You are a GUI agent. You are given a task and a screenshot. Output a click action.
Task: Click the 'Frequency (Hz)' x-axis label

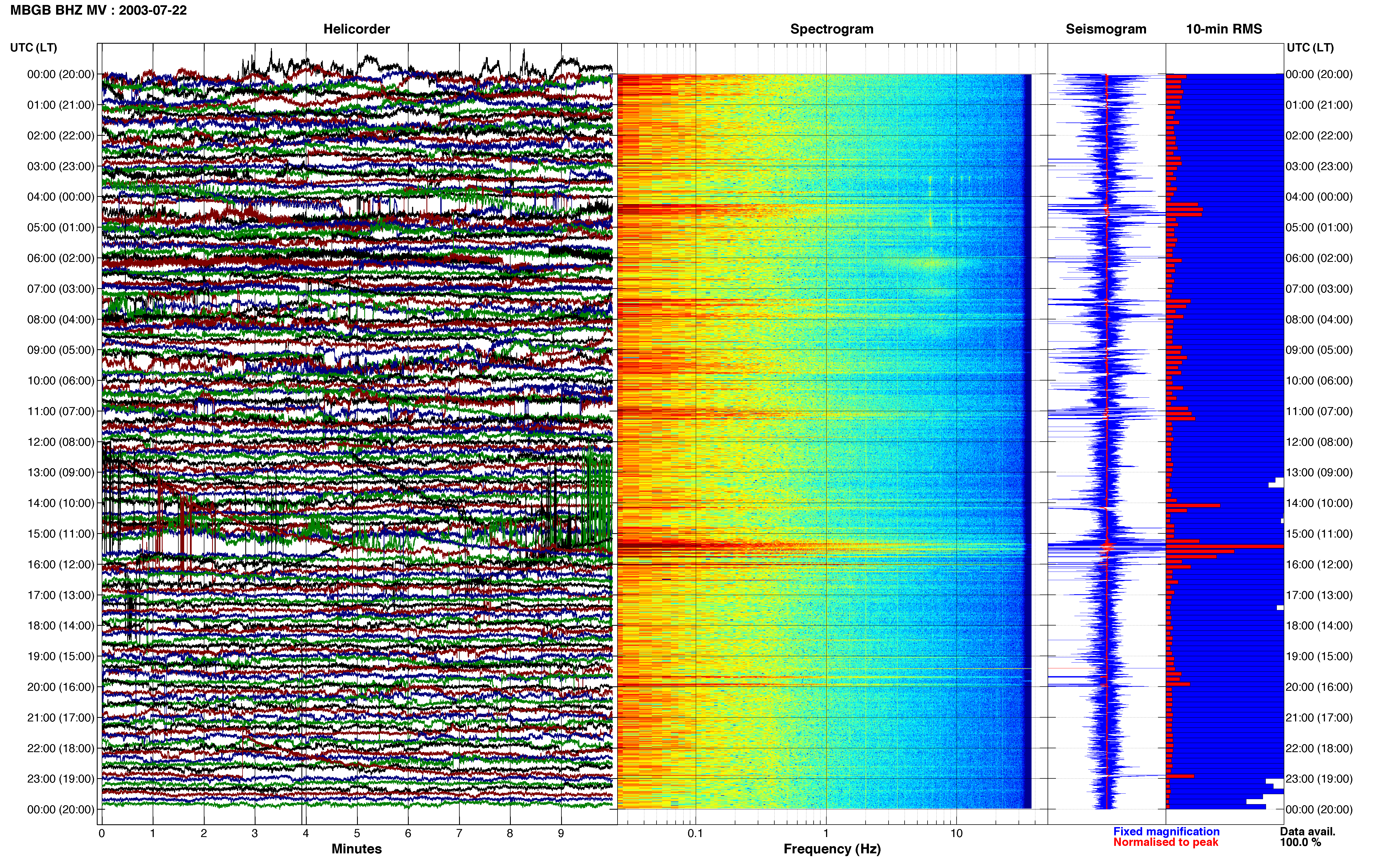832,848
